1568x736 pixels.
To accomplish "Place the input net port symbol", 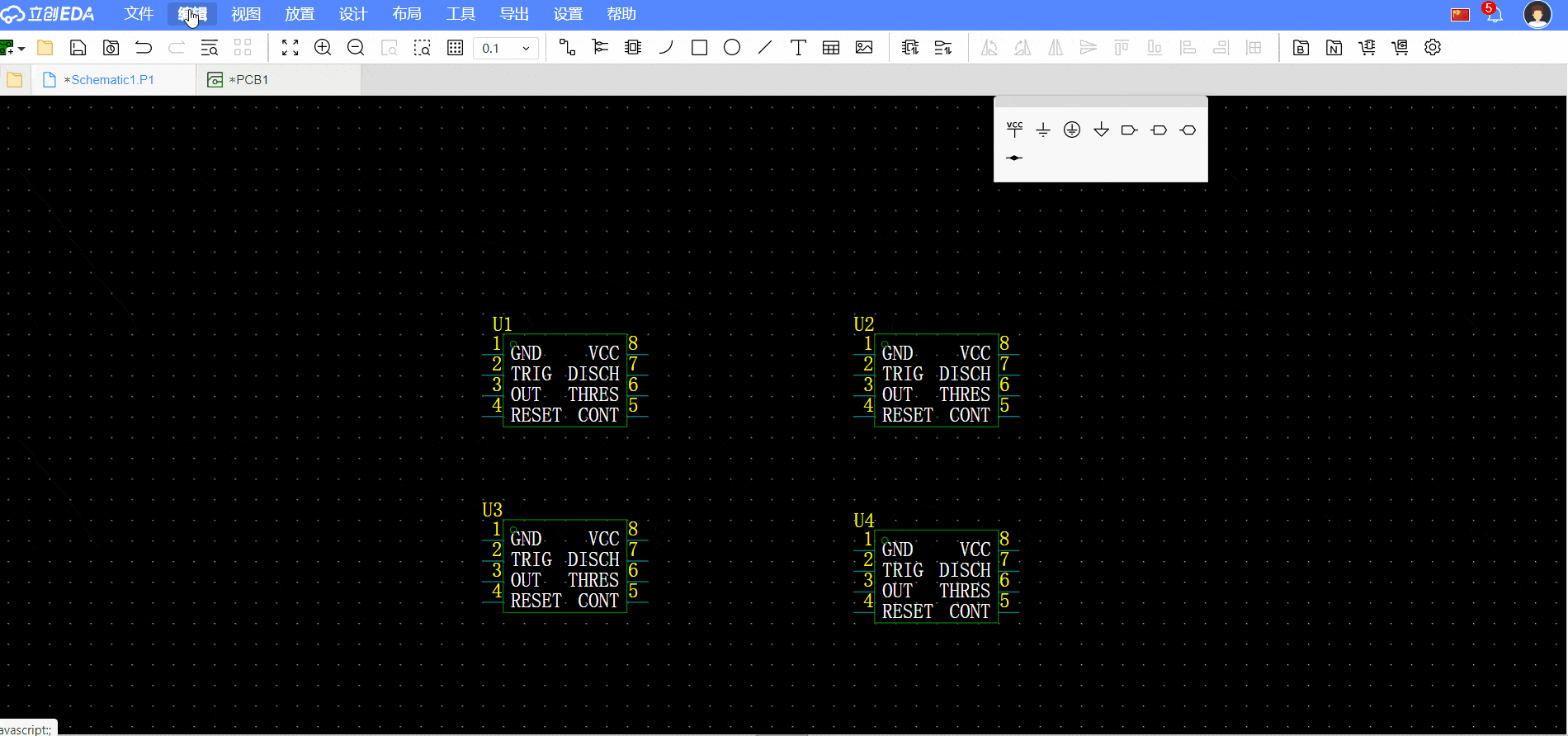I will coord(1130,130).
